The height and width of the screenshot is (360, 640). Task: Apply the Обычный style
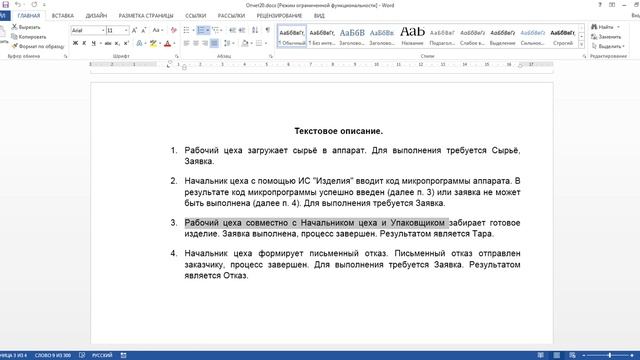click(292, 36)
